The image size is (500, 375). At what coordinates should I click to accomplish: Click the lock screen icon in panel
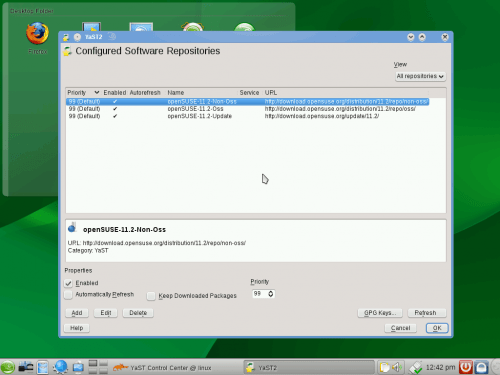[481, 367]
